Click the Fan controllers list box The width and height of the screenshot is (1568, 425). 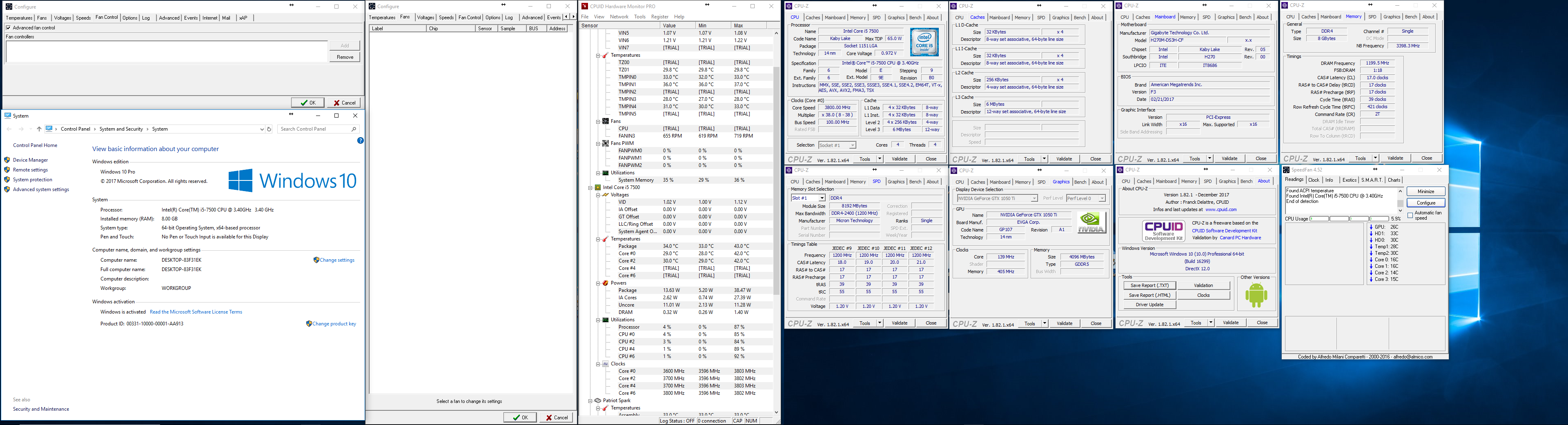(167, 52)
